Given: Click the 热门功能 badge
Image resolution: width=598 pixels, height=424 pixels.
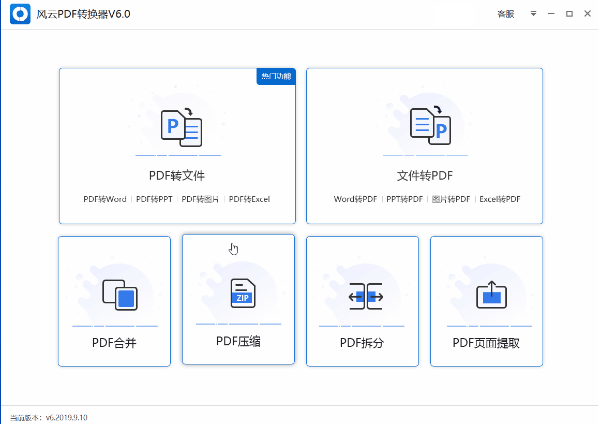Looking at the screenshot, I should (x=276, y=76).
